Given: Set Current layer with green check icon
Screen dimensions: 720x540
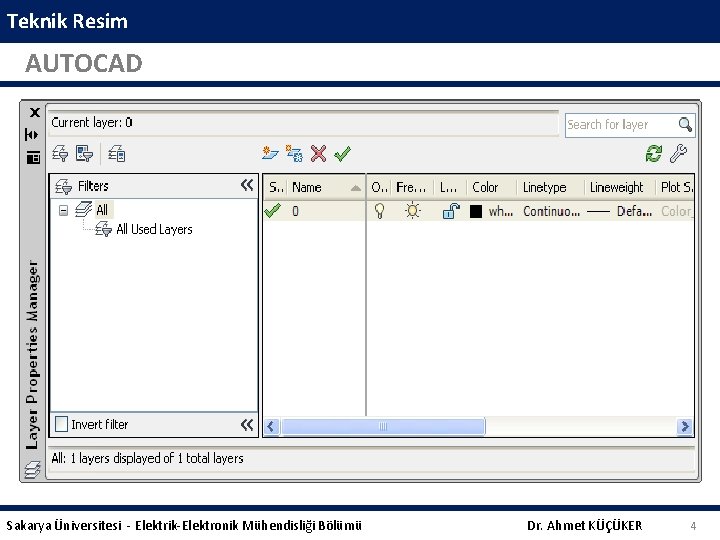Looking at the screenshot, I should pos(343,153).
